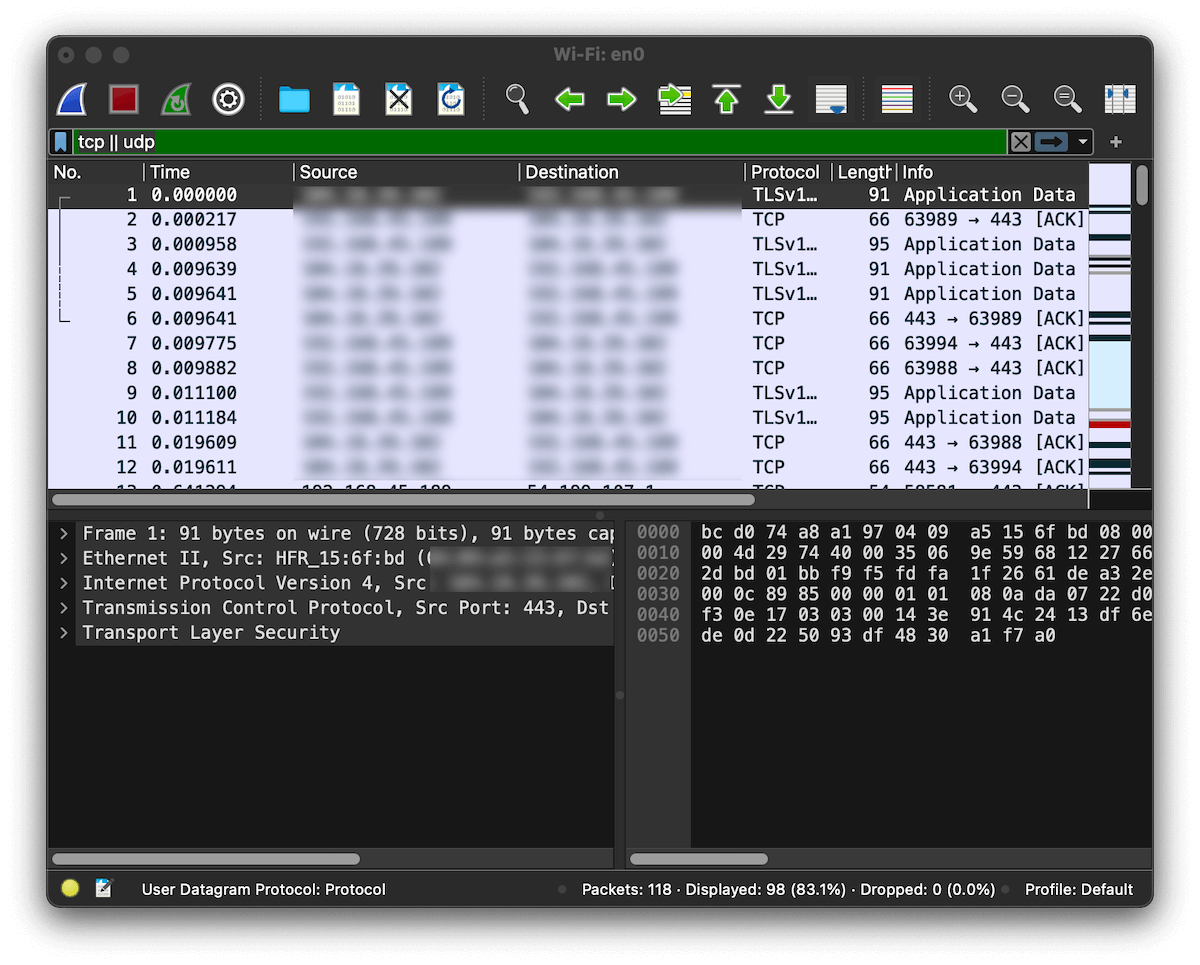Image resolution: width=1200 pixels, height=965 pixels.
Task: Go to specified packet
Action: pyautogui.click(x=675, y=99)
